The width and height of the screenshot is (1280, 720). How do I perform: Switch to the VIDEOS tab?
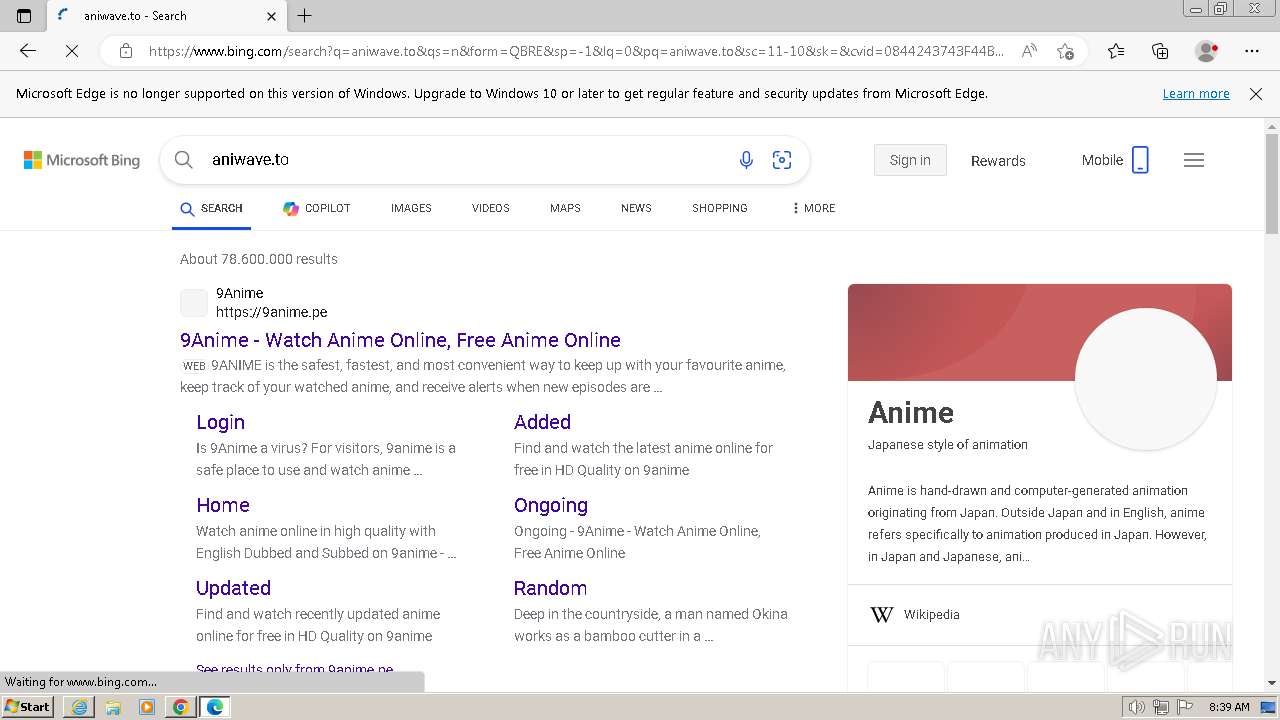tap(491, 208)
